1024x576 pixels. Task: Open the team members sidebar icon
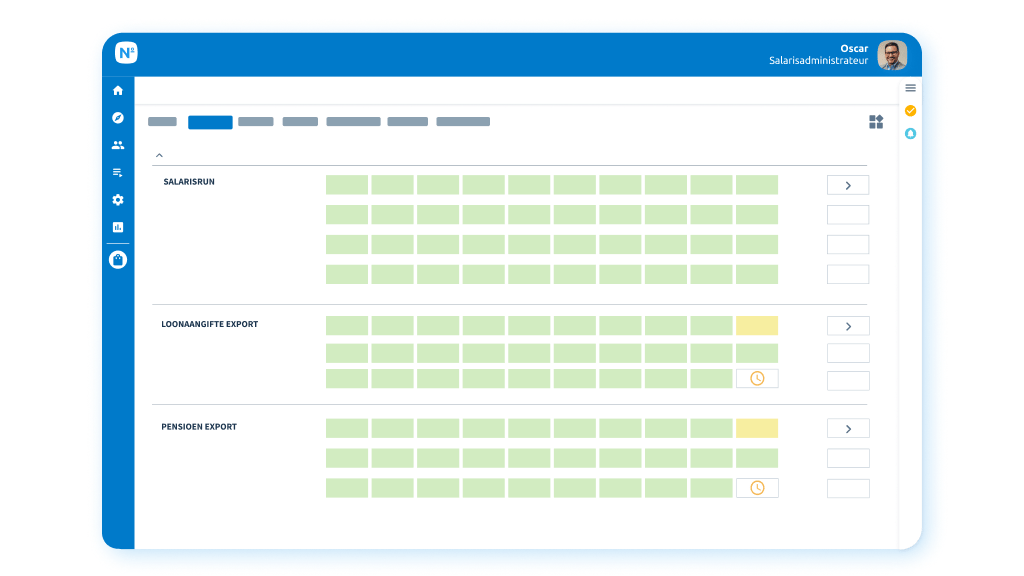tap(118, 145)
